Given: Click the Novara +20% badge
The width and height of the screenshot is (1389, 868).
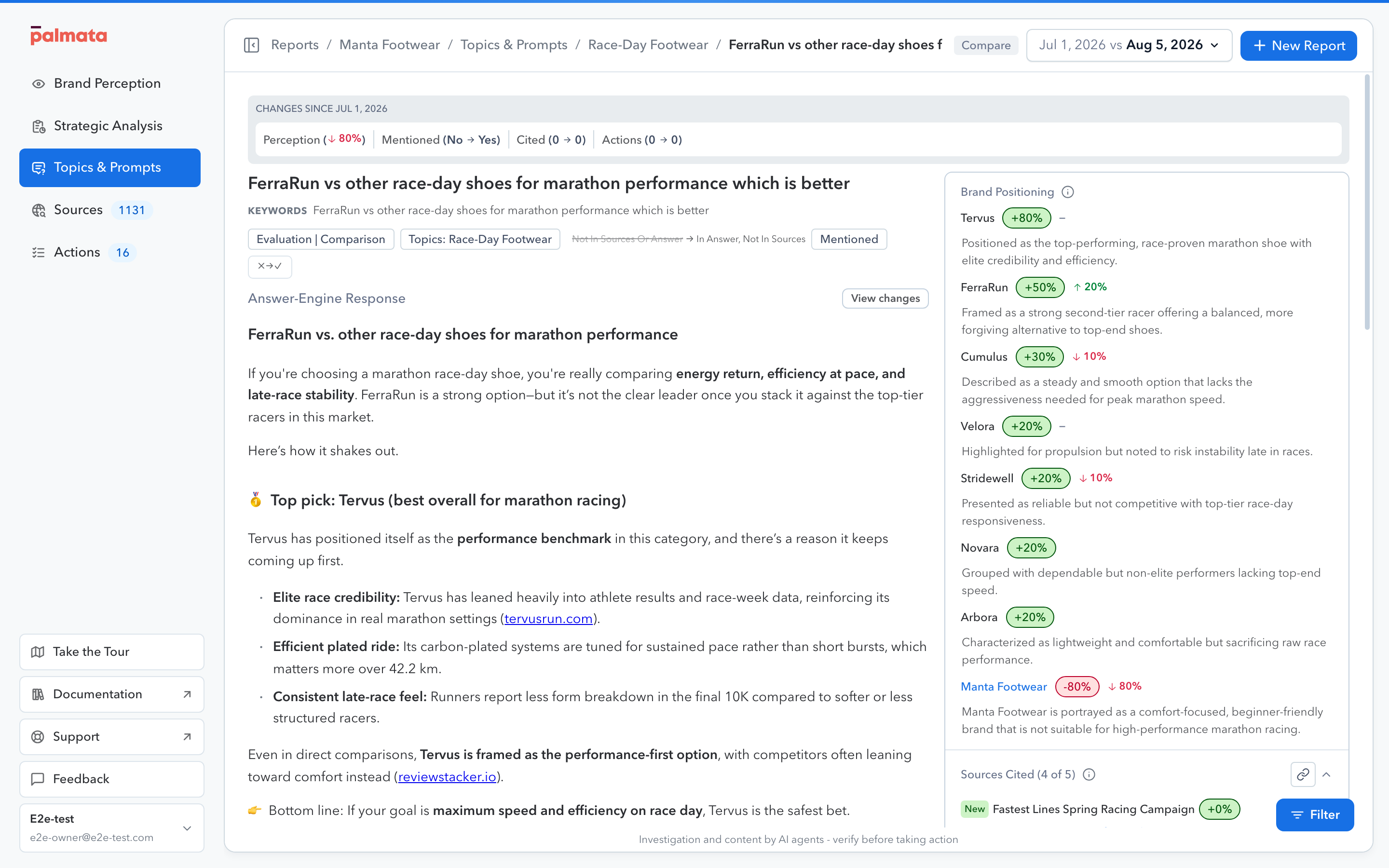Looking at the screenshot, I should coord(1031,548).
